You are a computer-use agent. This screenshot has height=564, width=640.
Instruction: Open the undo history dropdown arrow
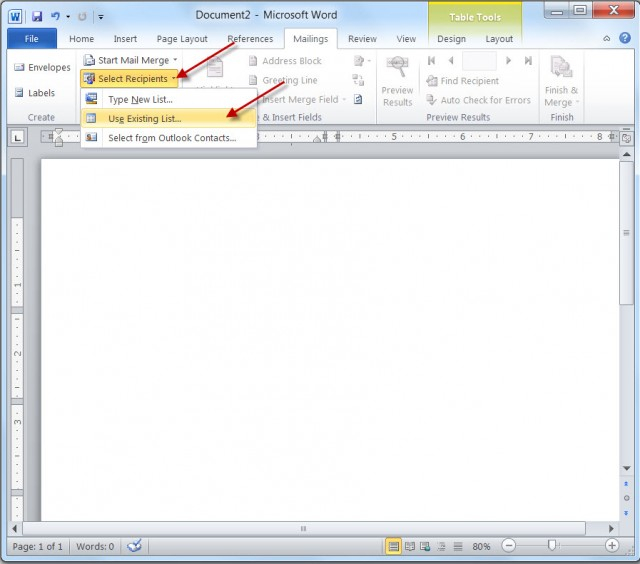click(x=68, y=17)
